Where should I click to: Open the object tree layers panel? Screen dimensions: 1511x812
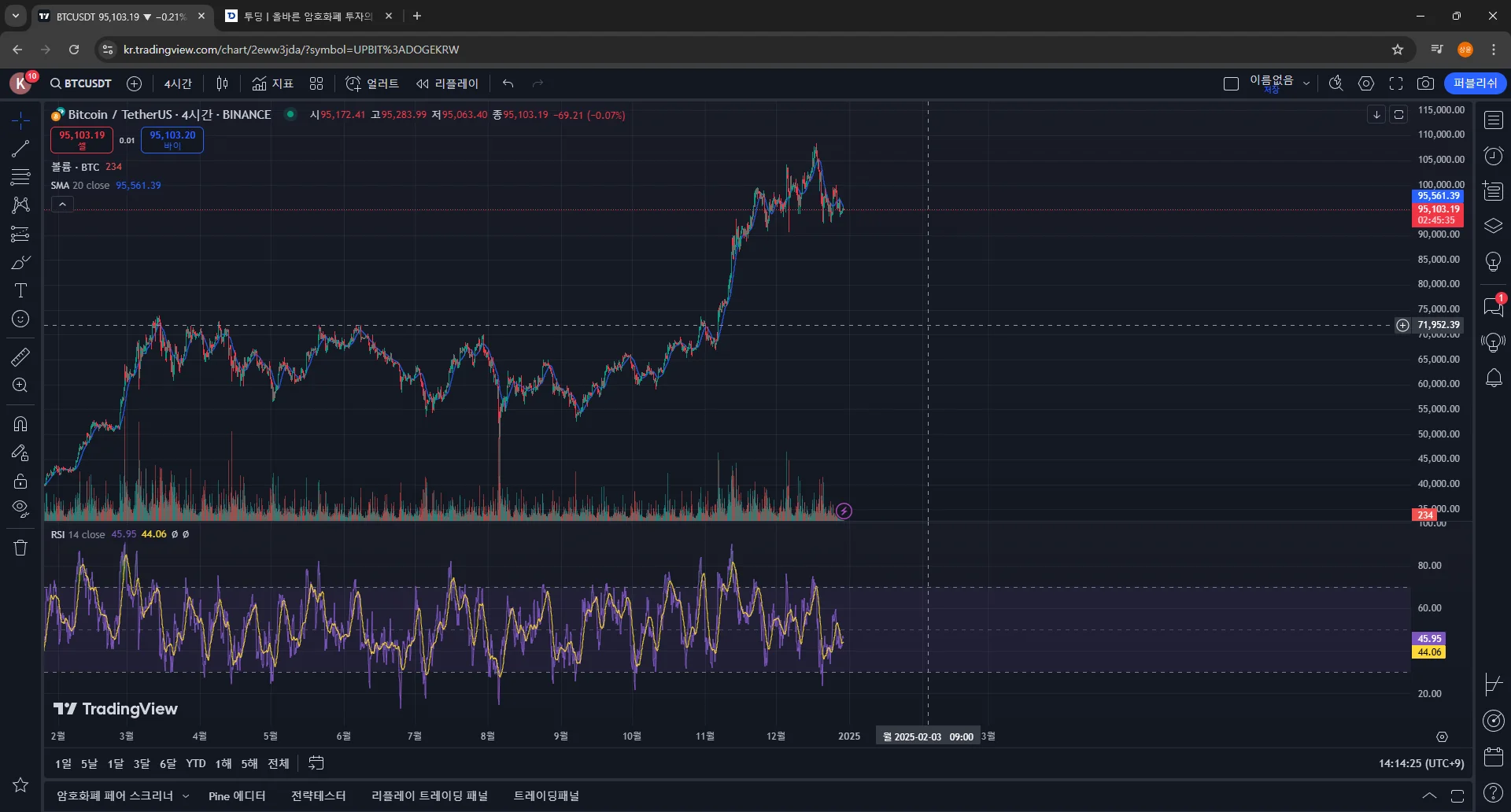[1494, 226]
